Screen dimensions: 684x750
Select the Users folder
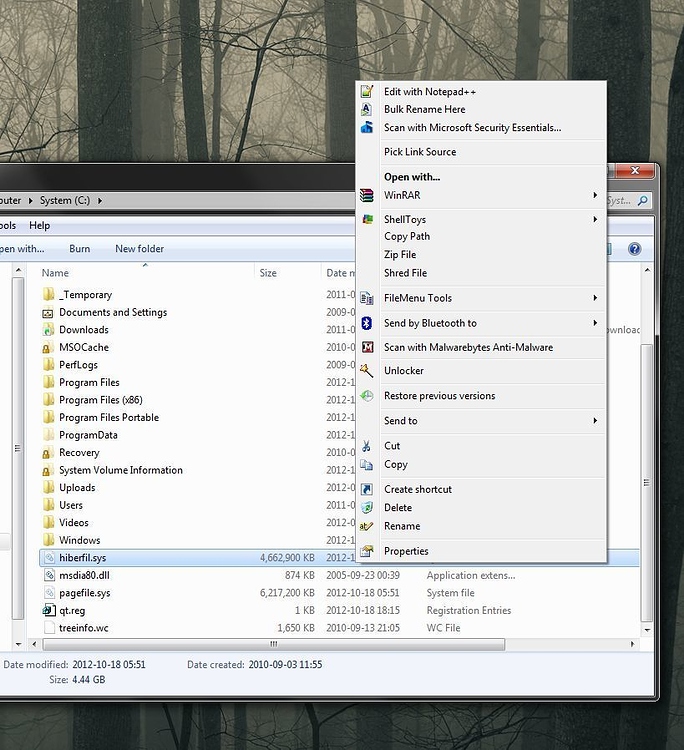[x=71, y=505]
